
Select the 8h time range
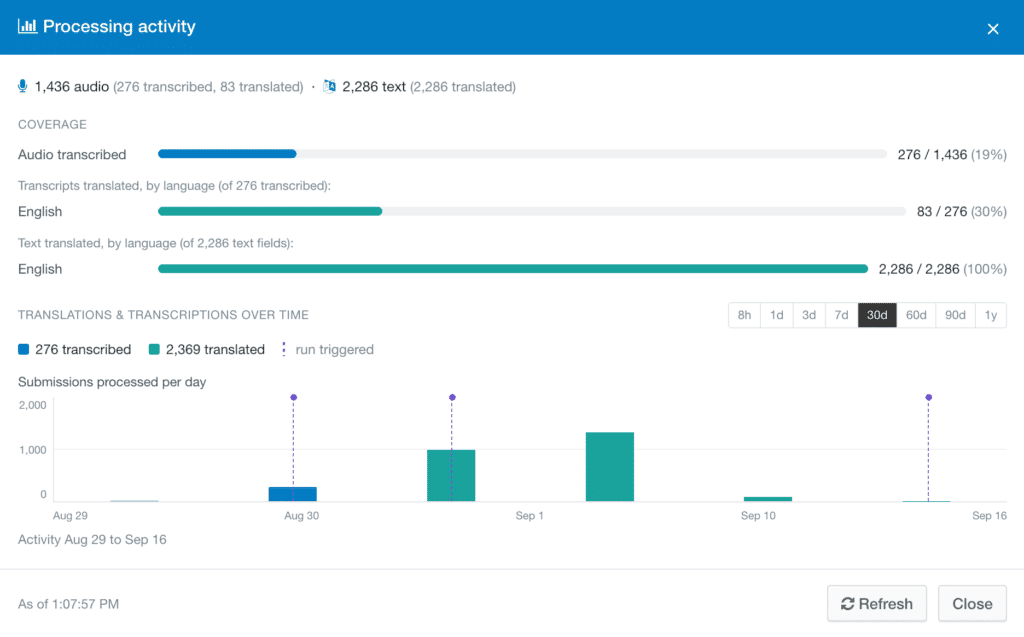coord(744,315)
